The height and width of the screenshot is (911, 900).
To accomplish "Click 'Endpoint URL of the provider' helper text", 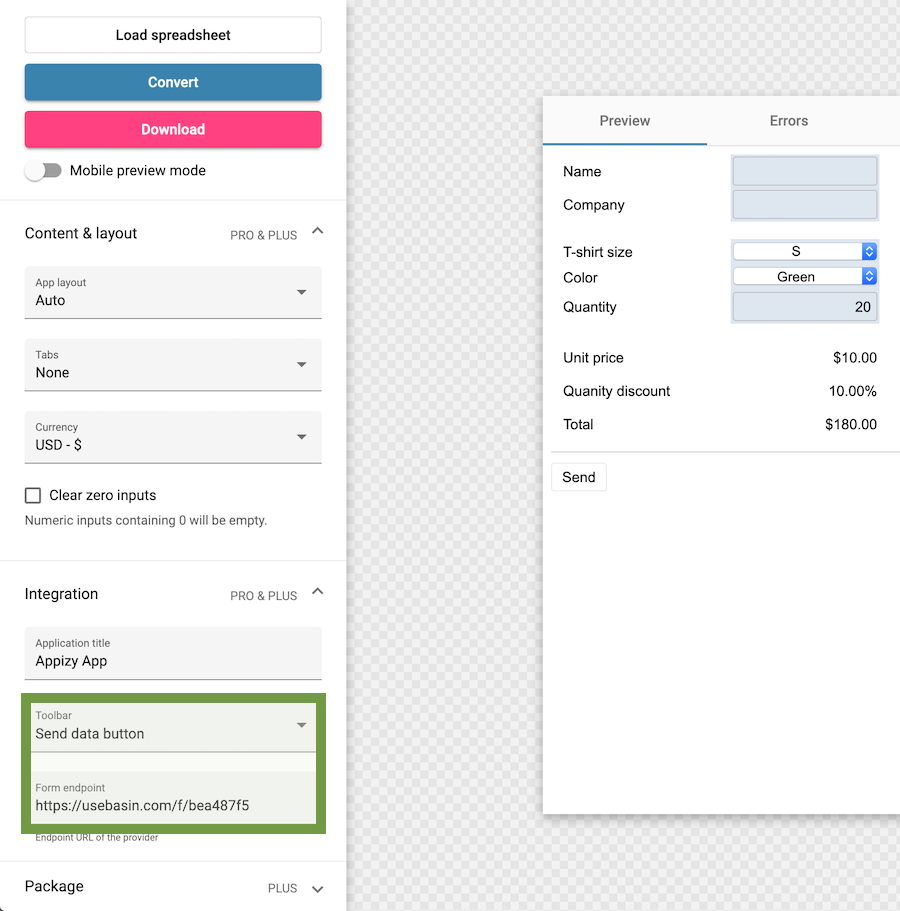I will [x=96, y=837].
